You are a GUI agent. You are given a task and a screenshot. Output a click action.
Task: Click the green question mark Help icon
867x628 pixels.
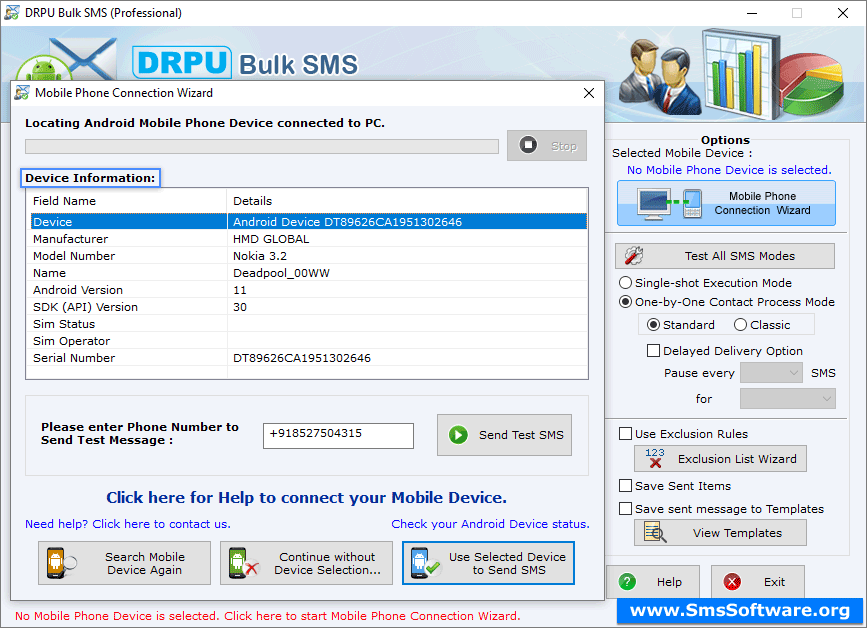pos(627,582)
